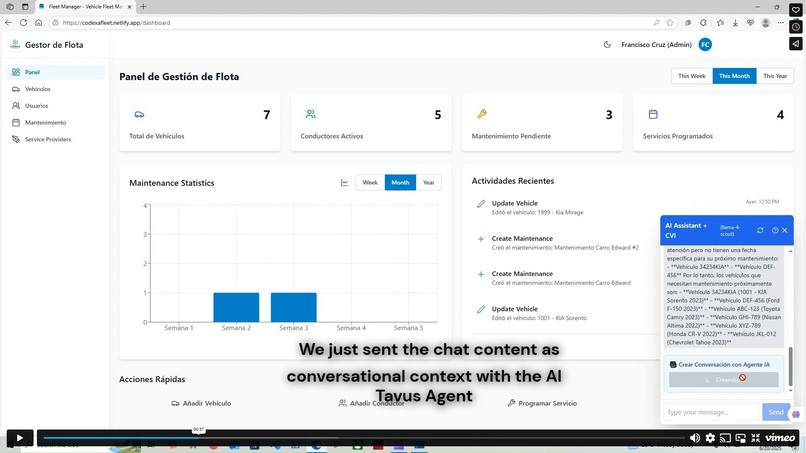The height and width of the screenshot is (453, 806).
Task: Enable picture-in-picture in Vimeo player
Action: point(740,438)
